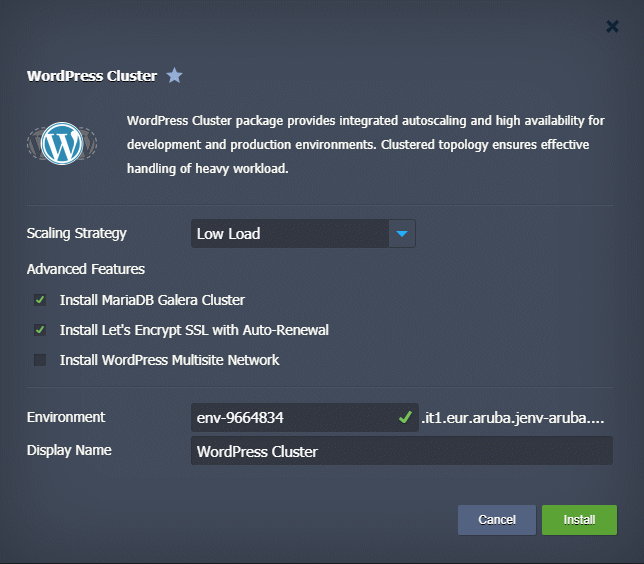Select the Low Load scaling strategy field

tap(290, 234)
